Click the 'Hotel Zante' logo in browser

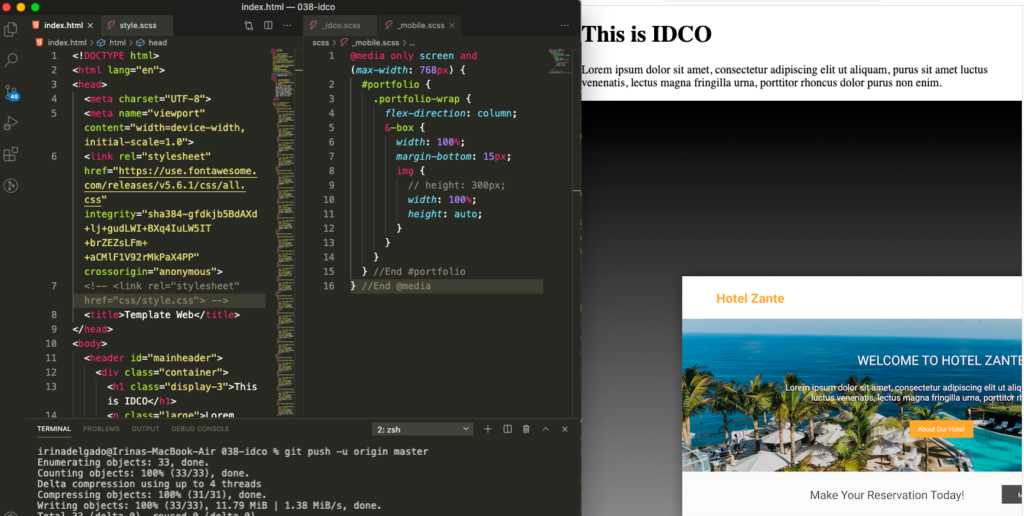click(x=750, y=298)
